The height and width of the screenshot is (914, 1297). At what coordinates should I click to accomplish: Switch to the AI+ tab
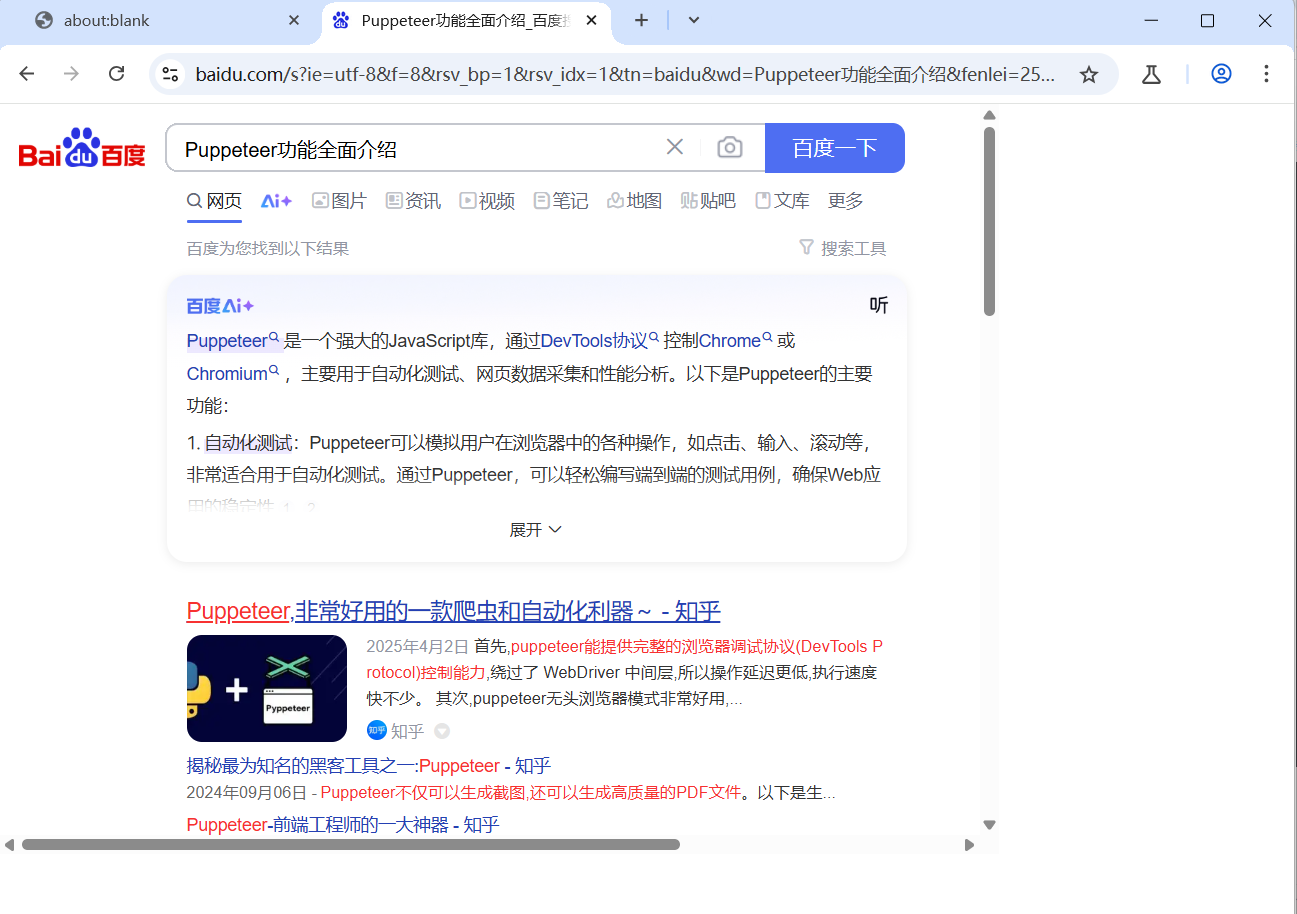tap(276, 201)
